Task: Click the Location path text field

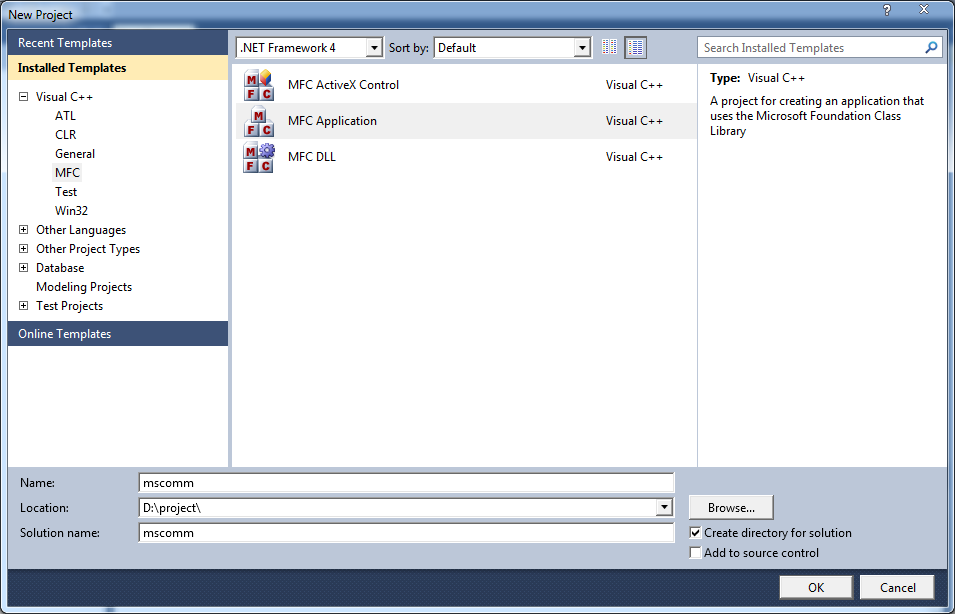Action: coord(398,507)
